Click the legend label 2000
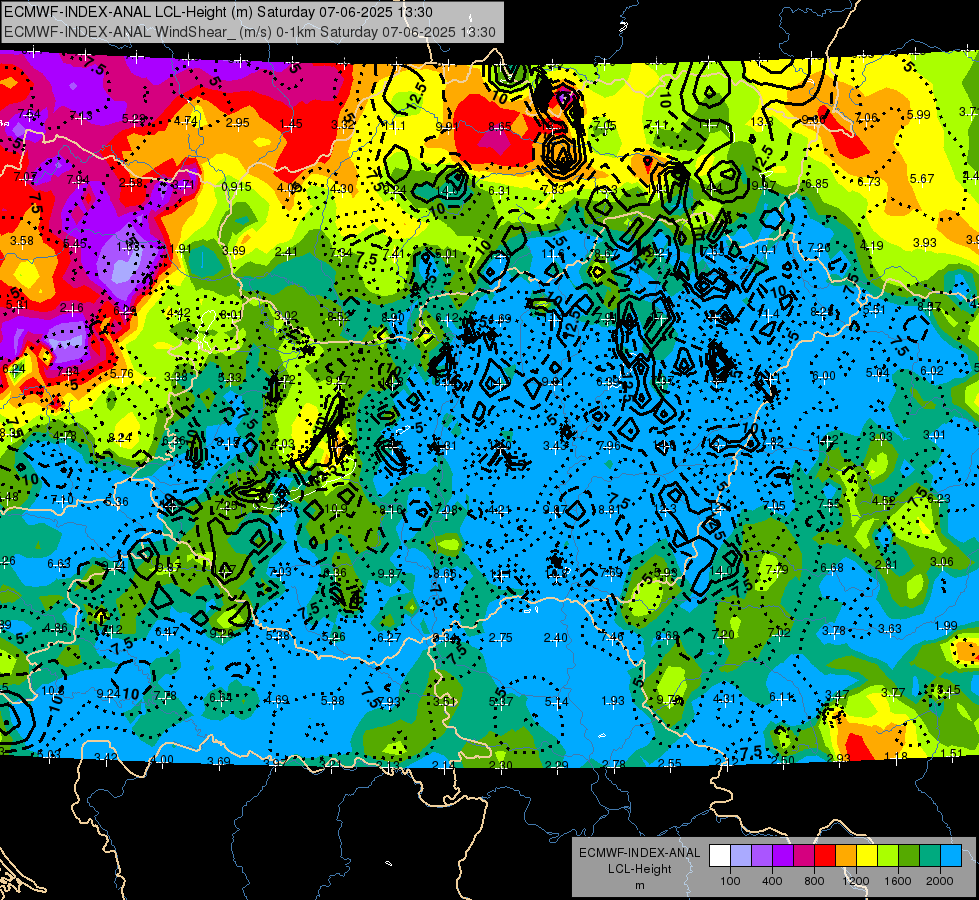Viewport: 979px width, 900px height. pos(940,881)
